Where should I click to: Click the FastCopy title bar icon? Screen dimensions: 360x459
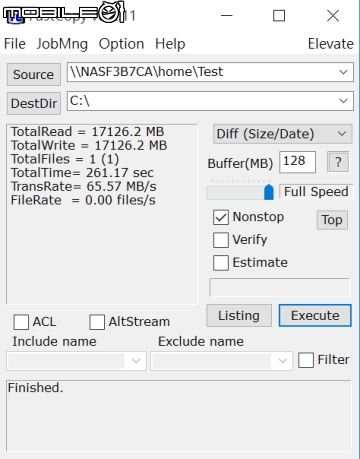(x=16, y=17)
